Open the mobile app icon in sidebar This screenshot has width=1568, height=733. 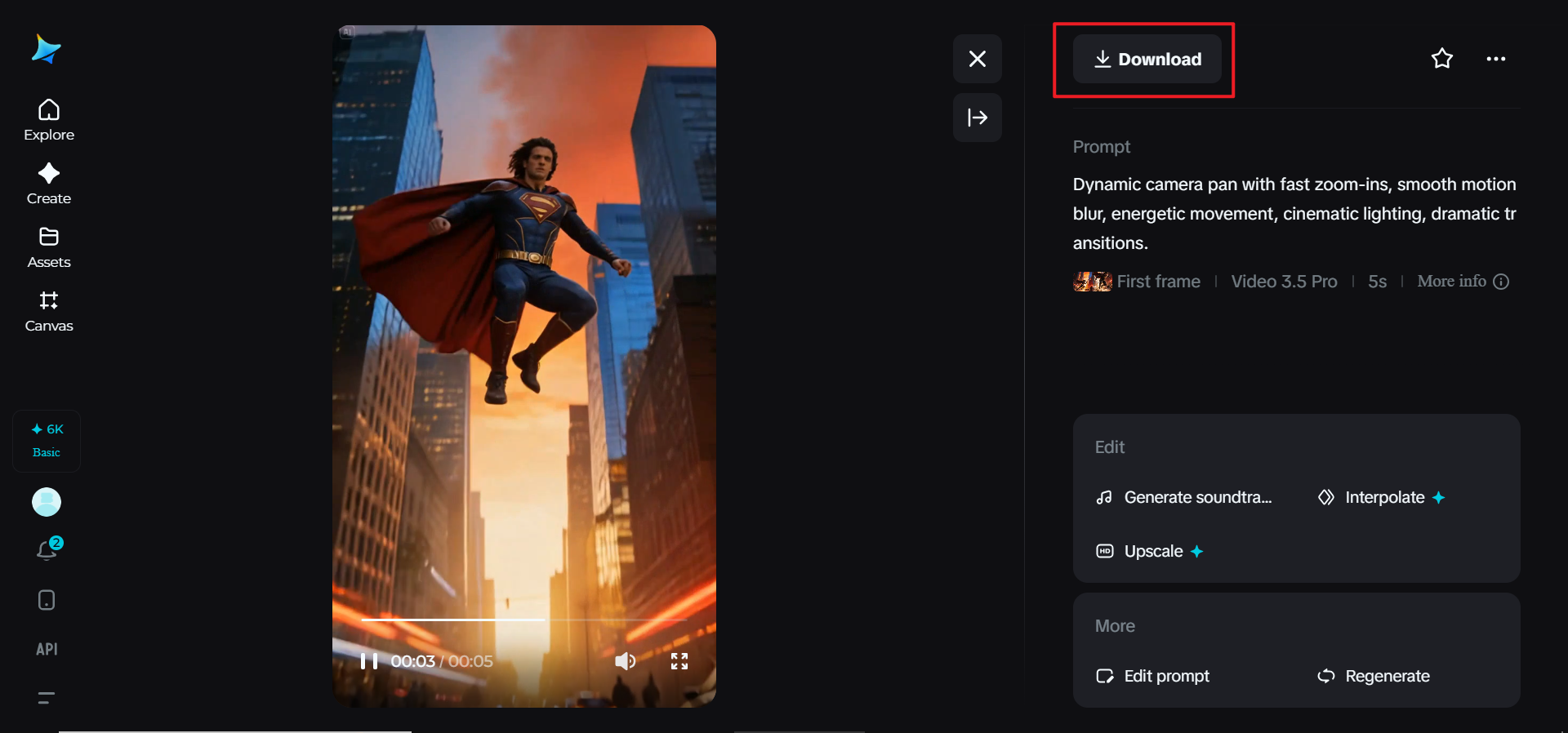tap(47, 600)
